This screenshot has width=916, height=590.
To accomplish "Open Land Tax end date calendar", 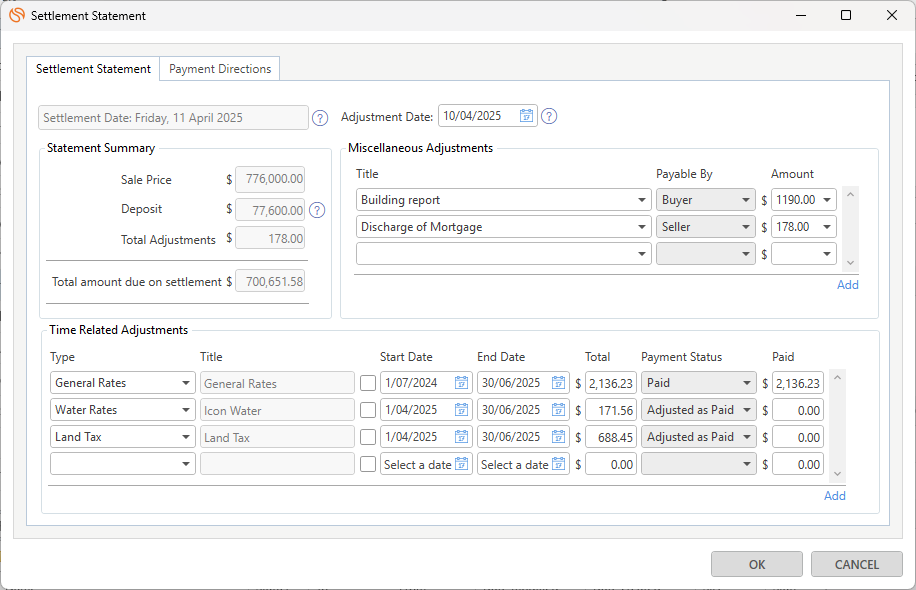I will point(558,437).
